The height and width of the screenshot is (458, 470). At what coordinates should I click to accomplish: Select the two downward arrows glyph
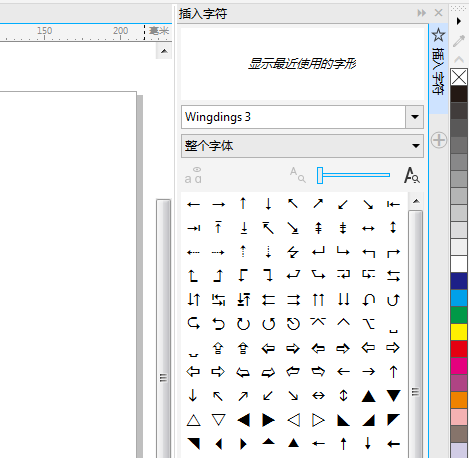click(x=343, y=300)
